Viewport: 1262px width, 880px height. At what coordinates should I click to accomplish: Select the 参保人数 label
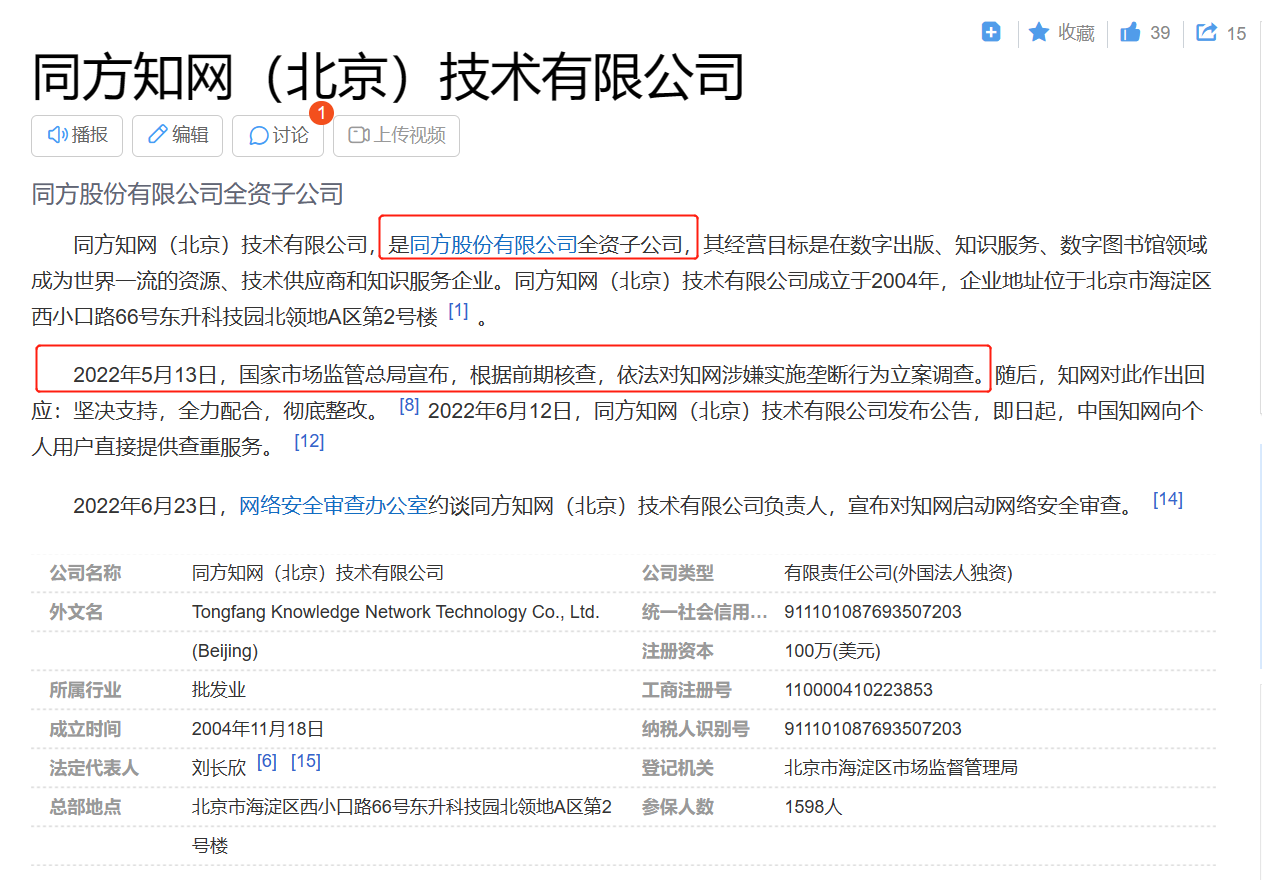tap(678, 807)
